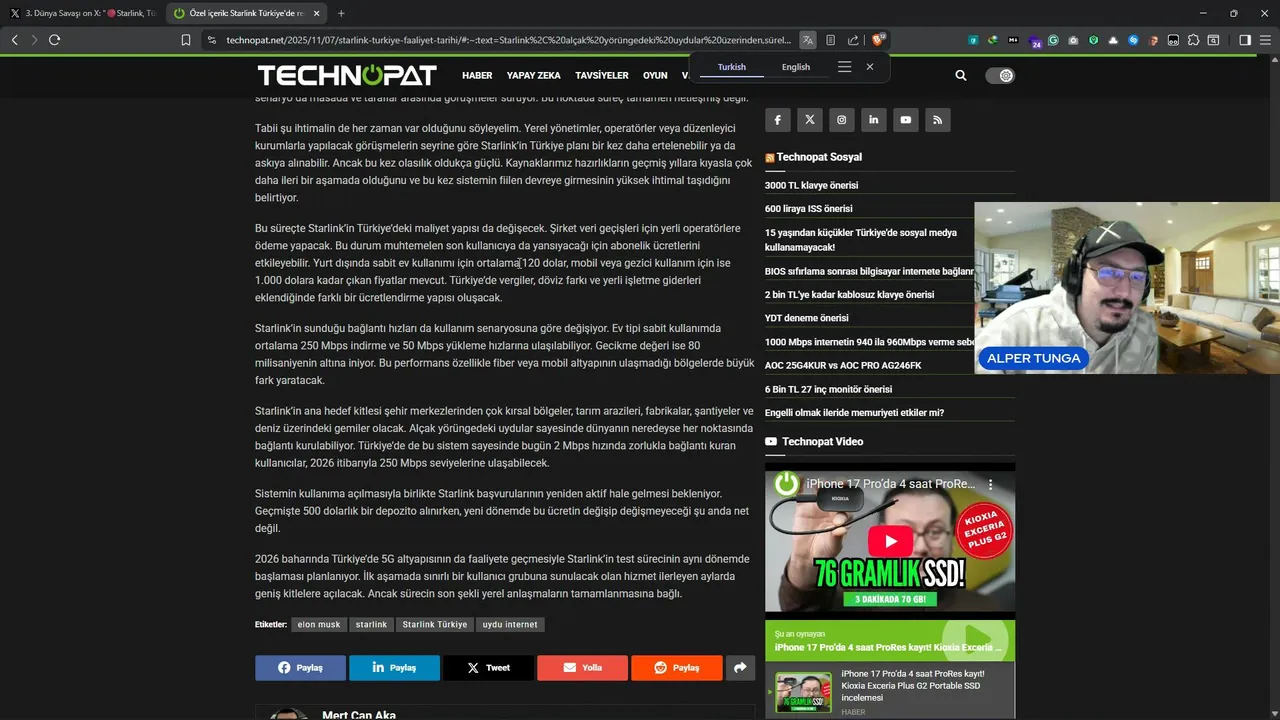
Task: Open 'Engelli olmak ileride memuriyeti etkiler mi?'
Action: coord(854,413)
